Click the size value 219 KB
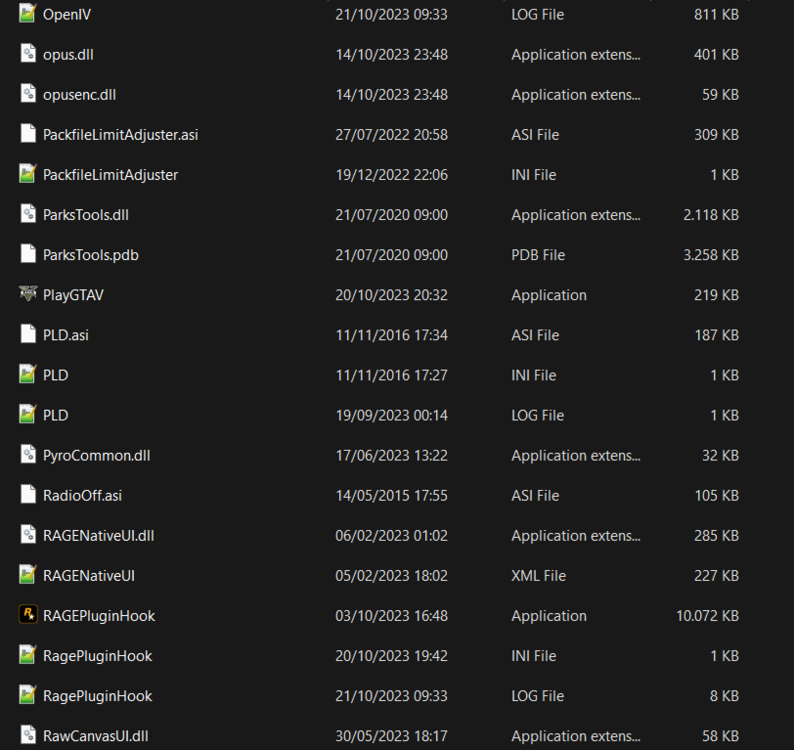This screenshot has height=750, width=794. [716, 295]
